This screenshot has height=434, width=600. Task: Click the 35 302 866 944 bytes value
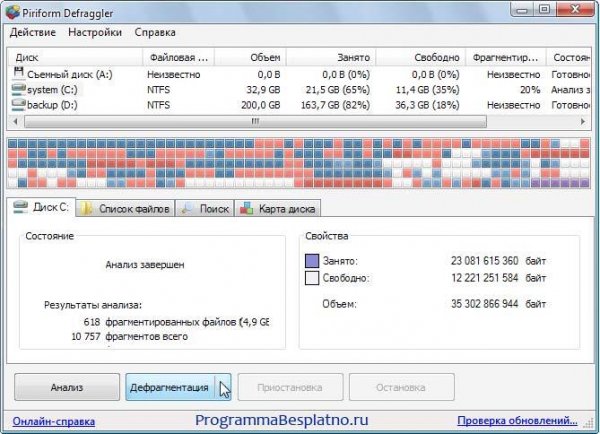pos(484,304)
